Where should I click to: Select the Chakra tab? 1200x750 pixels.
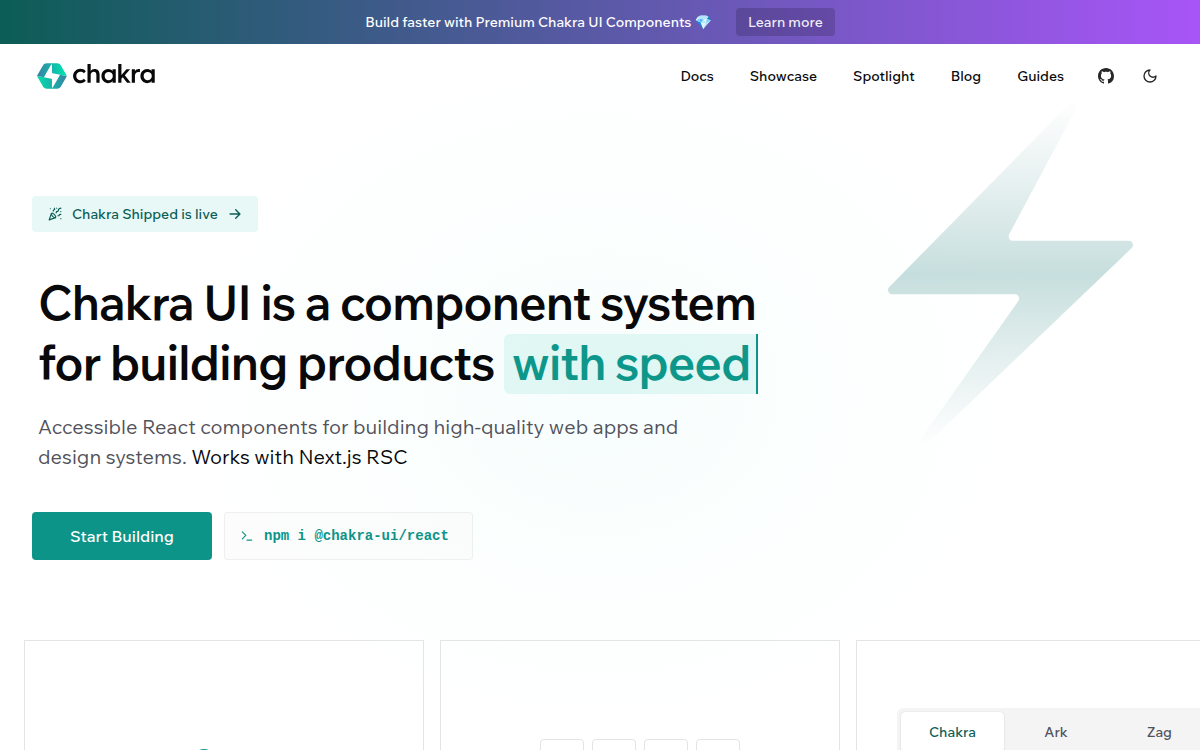(x=952, y=732)
